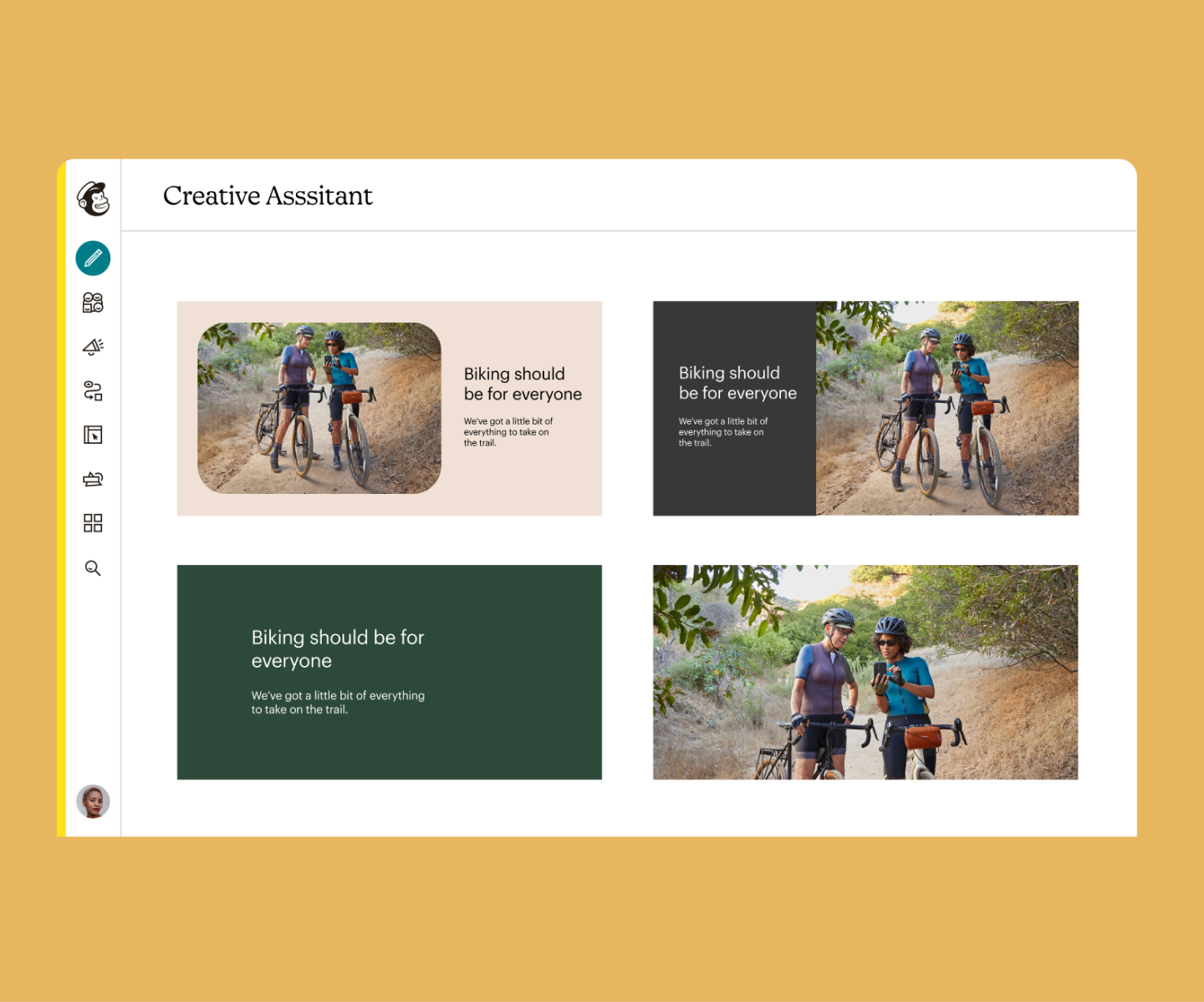The width and height of the screenshot is (1204, 1002).
Task: Open the user profile avatar
Action: [93, 801]
